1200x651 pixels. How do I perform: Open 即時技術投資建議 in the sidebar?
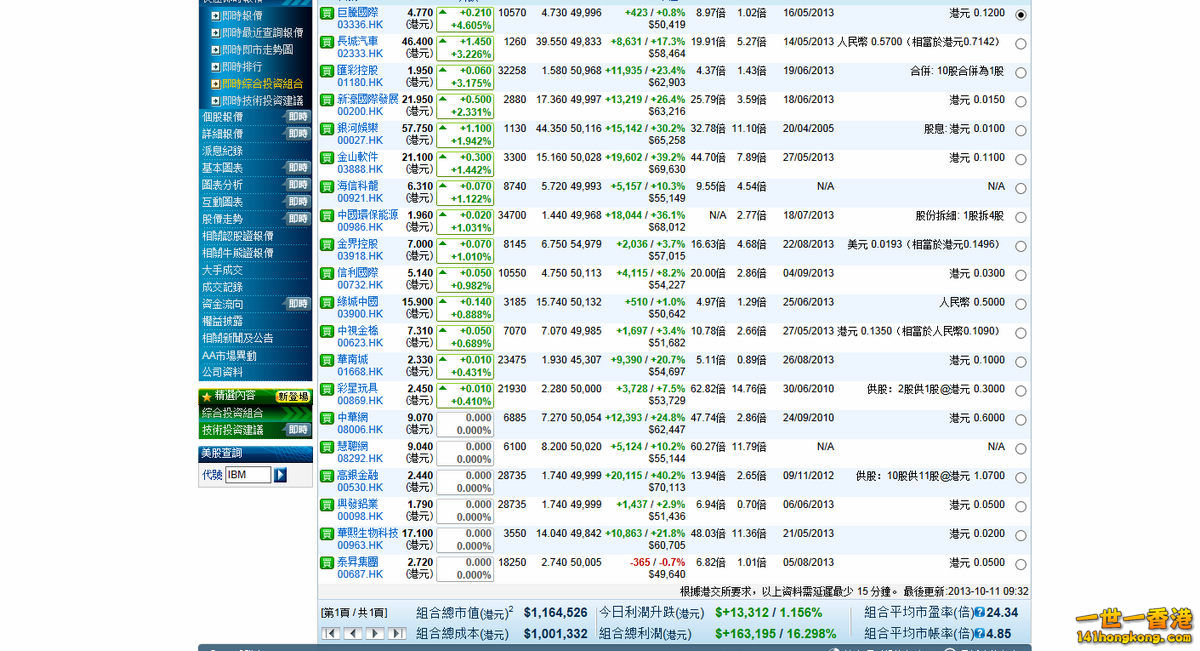[x=262, y=101]
